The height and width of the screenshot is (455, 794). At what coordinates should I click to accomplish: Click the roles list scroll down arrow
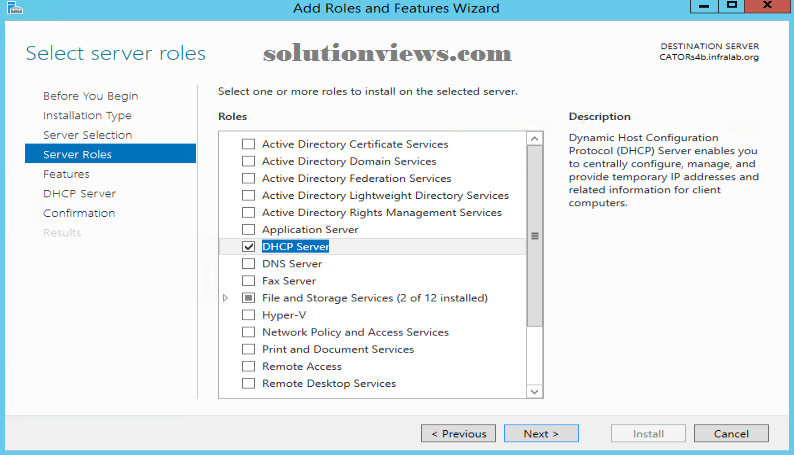click(535, 391)
